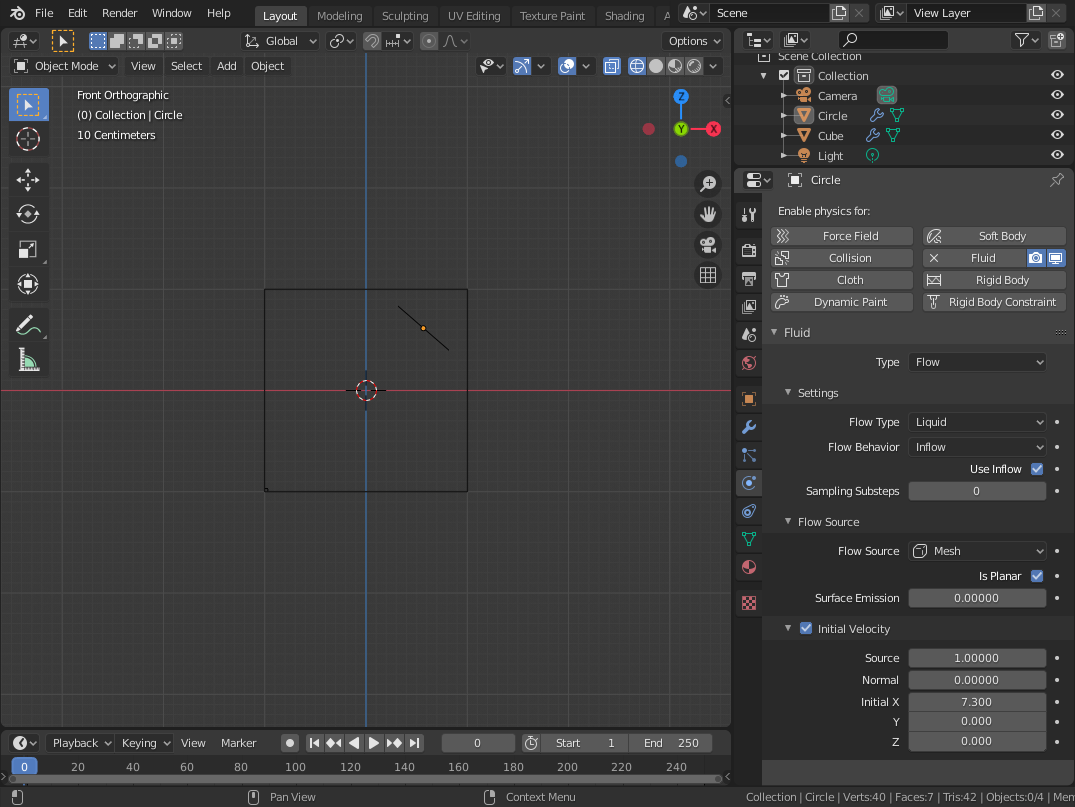The width and height of the screenshot is (1075, 807).
Task: Select the Rotate tool
Action: point(28,215)
